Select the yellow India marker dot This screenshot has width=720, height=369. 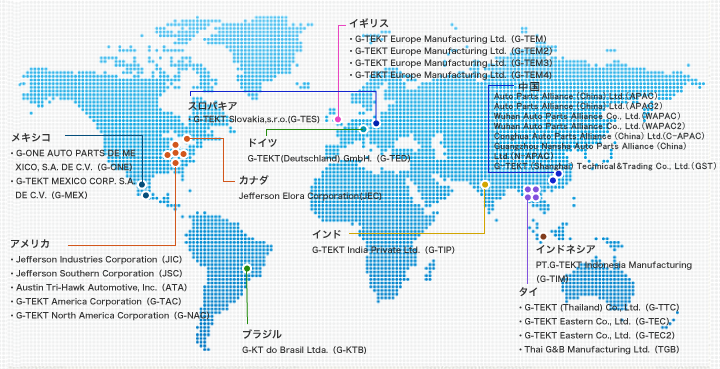tap(485, 184)
